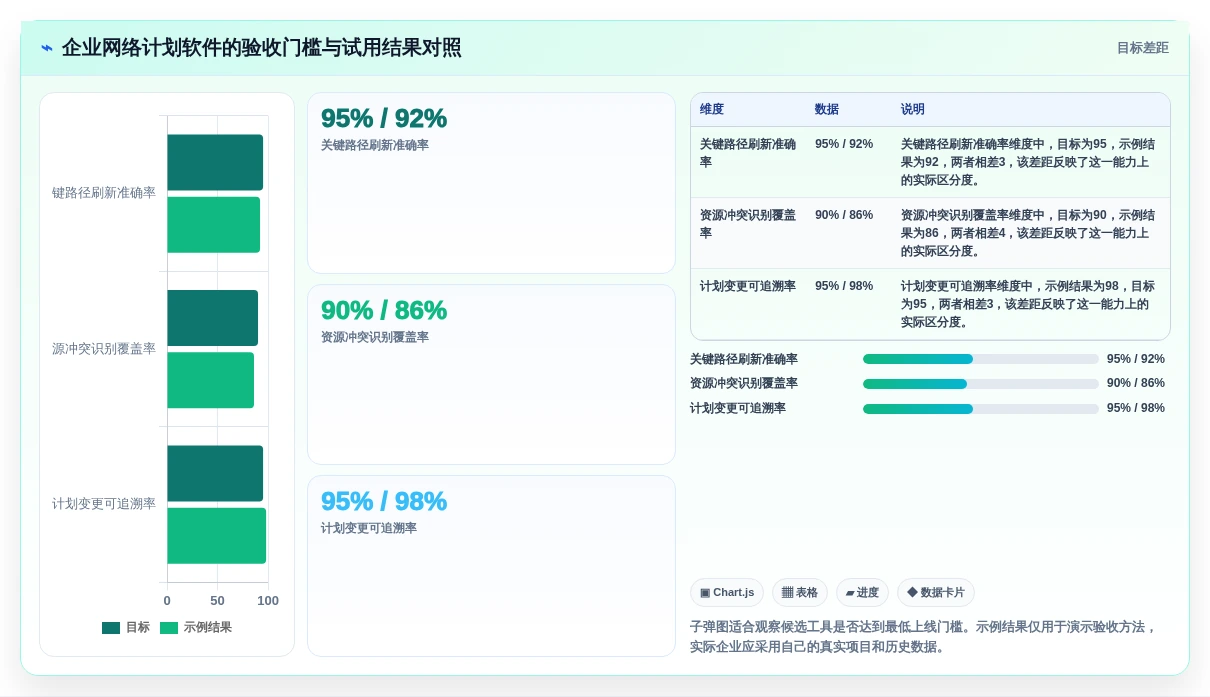The height and width of the screenshot is (697, 1210).
Task: Click the 目标差距 label in header
Action: tap(1143, 48)
